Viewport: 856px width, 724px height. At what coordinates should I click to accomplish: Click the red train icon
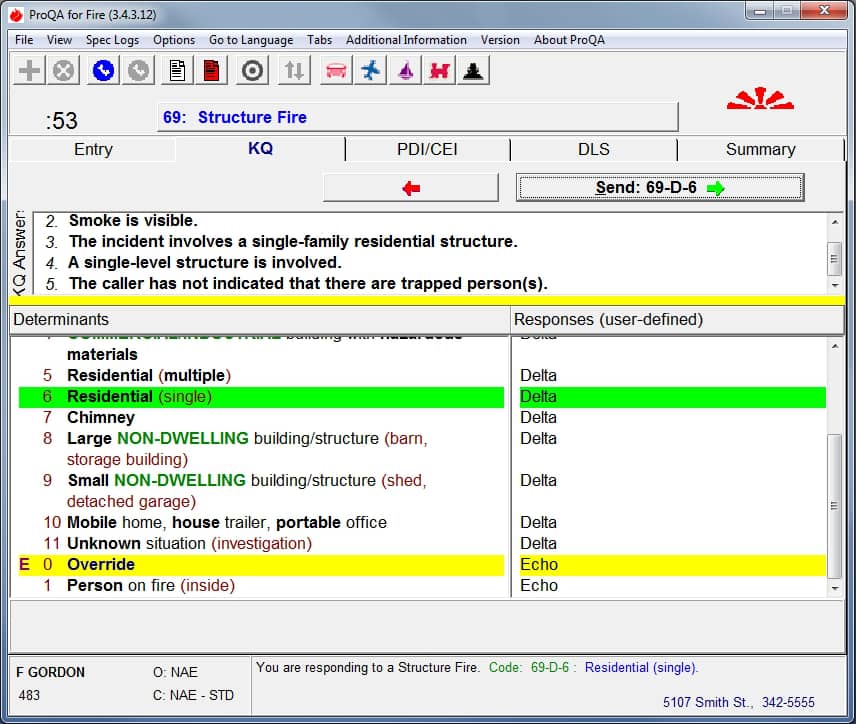point(440,71)
